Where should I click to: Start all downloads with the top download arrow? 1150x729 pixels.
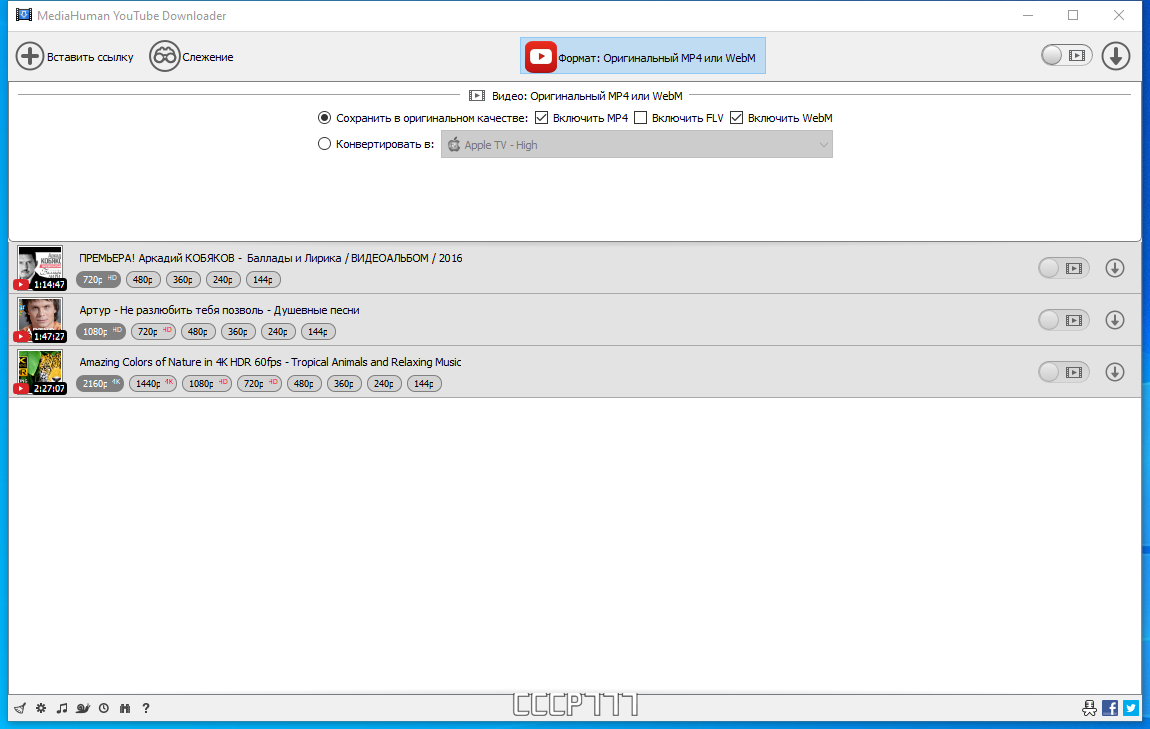point(1115,56)
